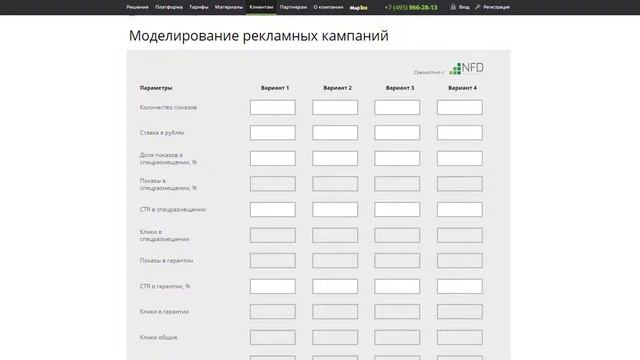Click the Количество показов row label
Screen dimensions: 640x360
coord(168,107)
